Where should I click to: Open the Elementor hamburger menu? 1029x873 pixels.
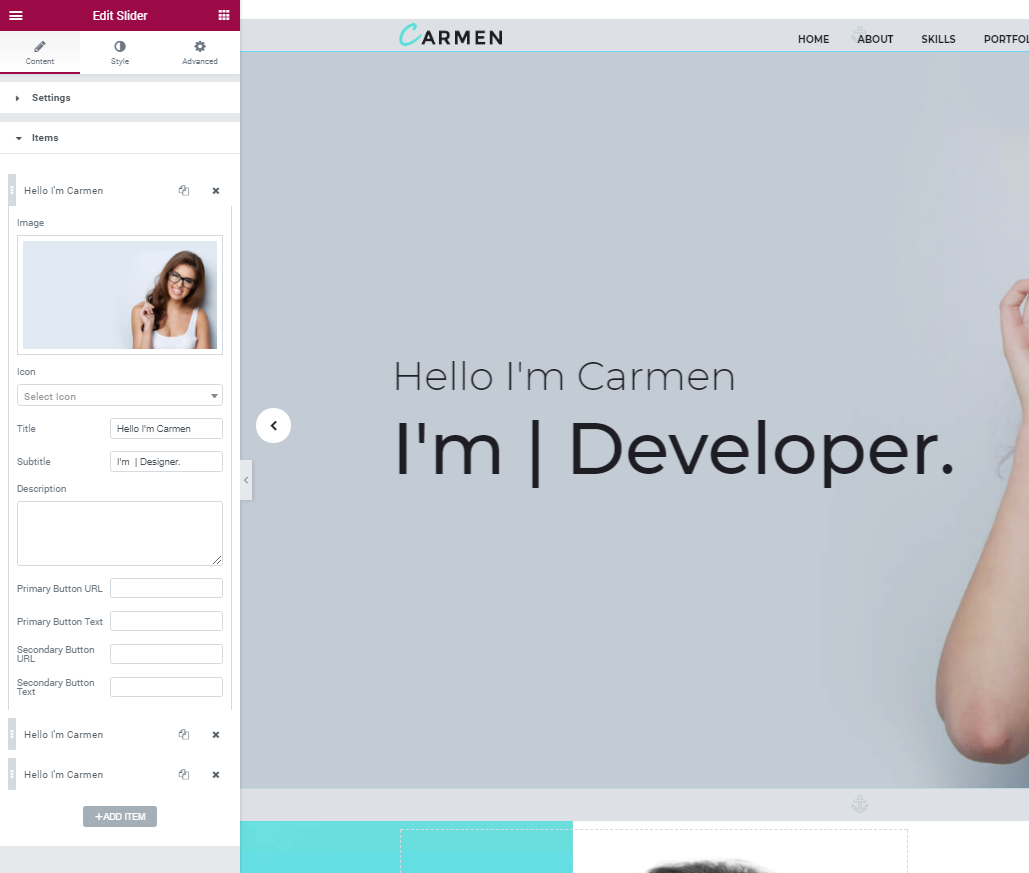click(16, 15)
